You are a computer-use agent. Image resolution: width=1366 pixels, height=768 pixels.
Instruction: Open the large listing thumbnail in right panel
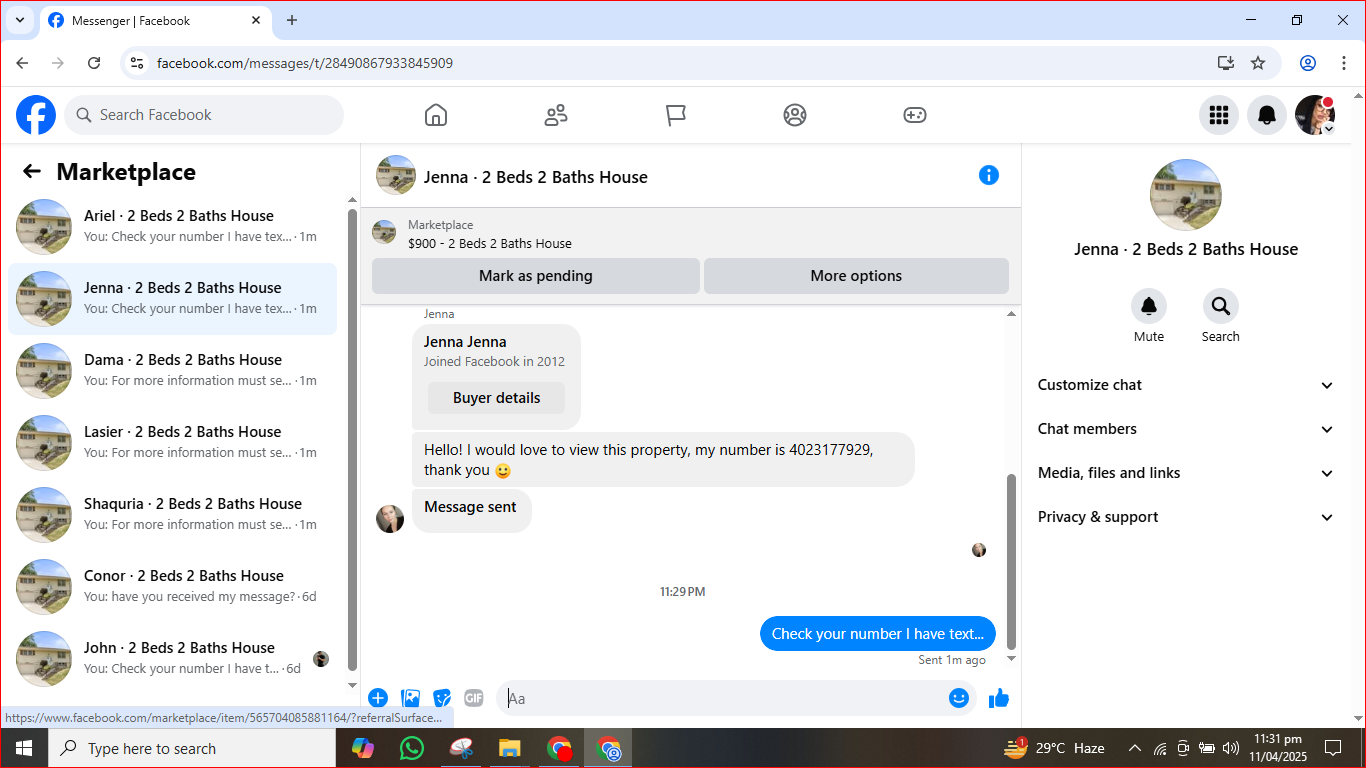(1186, 195)
